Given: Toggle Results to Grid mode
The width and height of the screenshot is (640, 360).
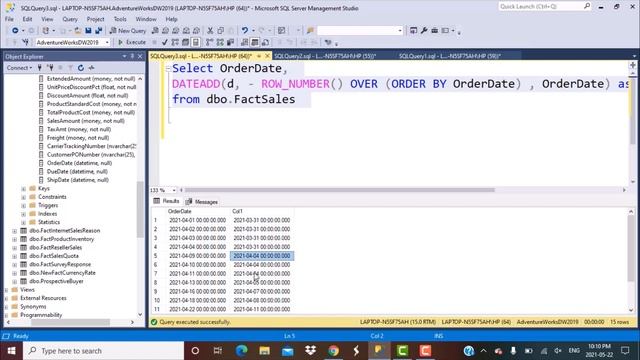Looking at the screenshot, I should point(255,42).
